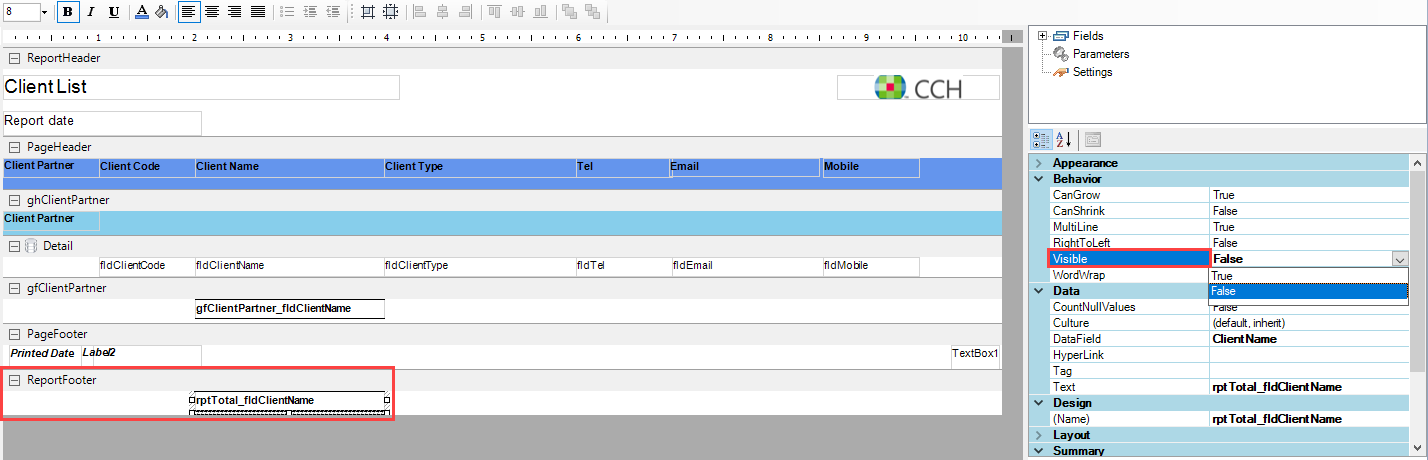Select the Client List title textbox
This screenshot has height=460, width=1428.
201,87
